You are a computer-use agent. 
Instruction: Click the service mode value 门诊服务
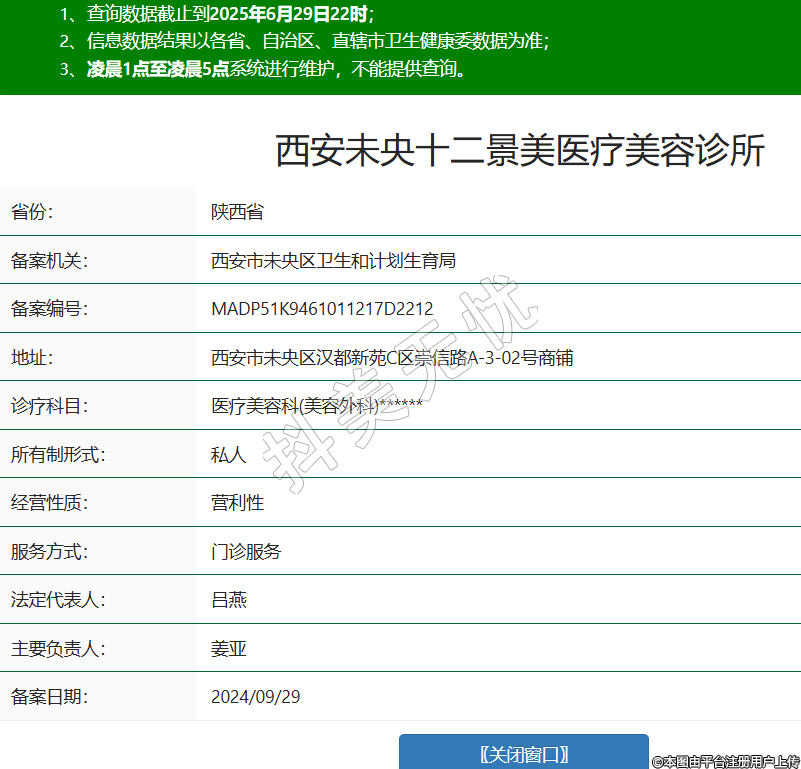click(246, 552)
